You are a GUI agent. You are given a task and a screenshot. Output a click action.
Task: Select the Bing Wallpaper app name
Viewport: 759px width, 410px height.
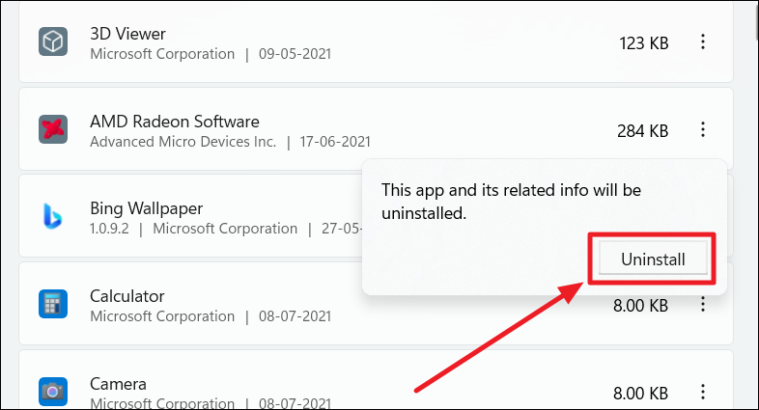tap(146, 209)
